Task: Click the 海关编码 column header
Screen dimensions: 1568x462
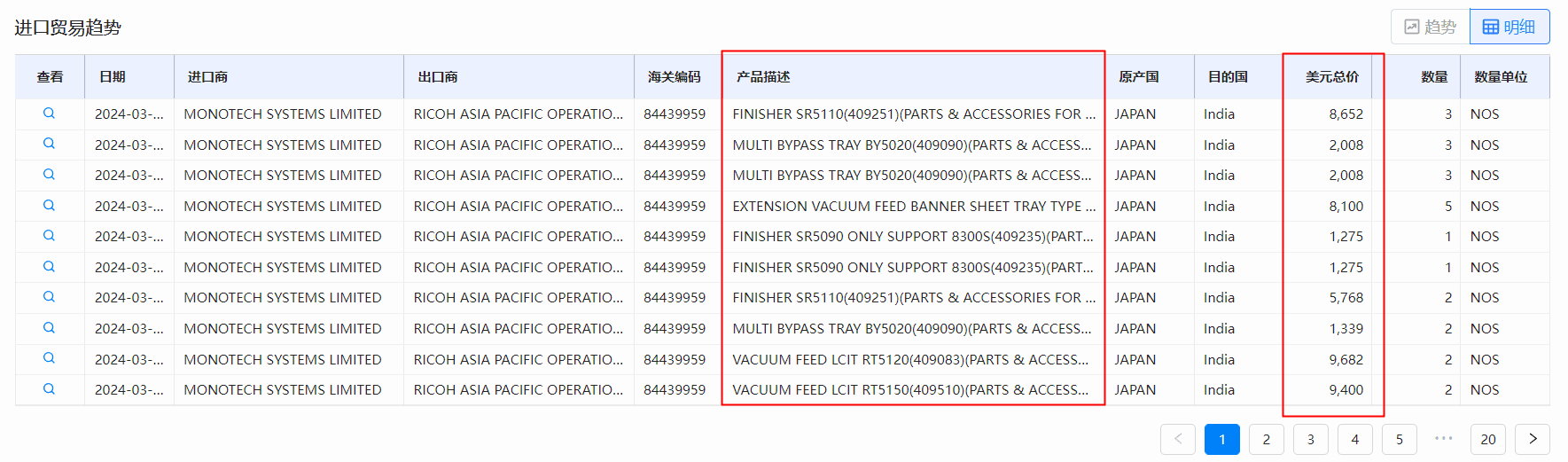Action: tap(674, 77)
